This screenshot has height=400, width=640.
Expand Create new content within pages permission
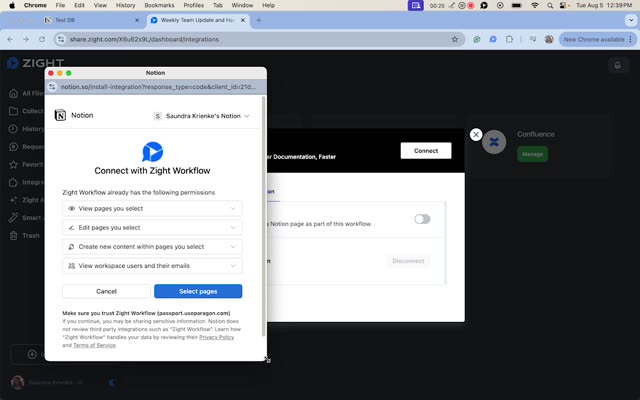152,247
